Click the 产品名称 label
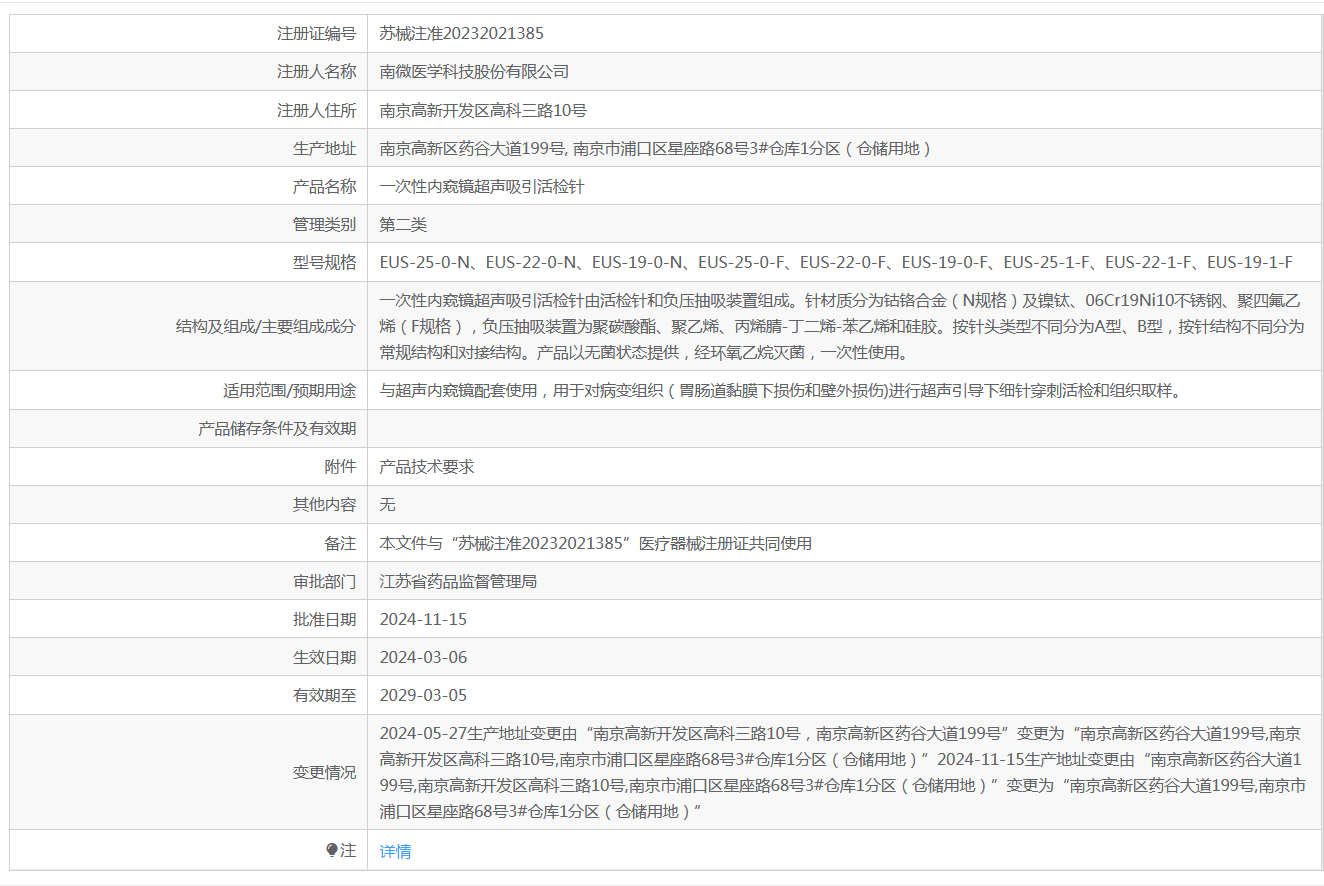The width and height of the screenshot is (1324, 886). [324, 186]
